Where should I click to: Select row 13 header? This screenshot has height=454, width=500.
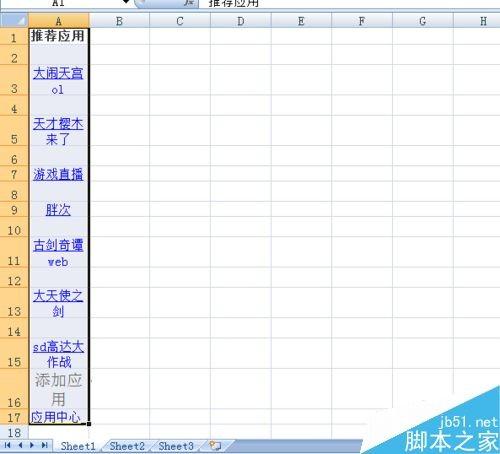click(14, 303)
